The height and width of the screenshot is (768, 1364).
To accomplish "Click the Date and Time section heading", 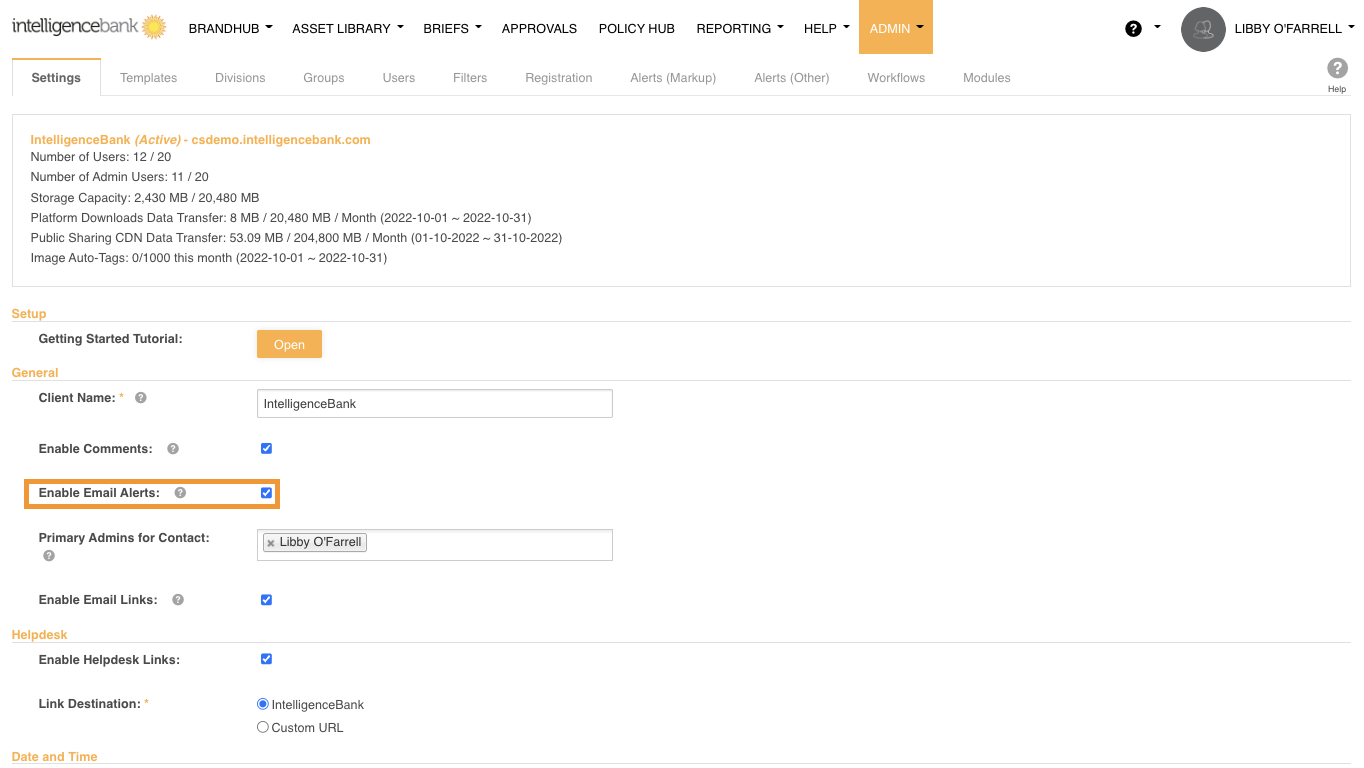I will 54,757.
